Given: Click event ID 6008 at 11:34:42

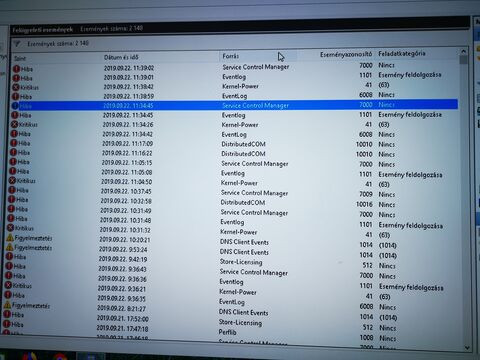Looking at the screenshot, I should click(x=366, y=134).
